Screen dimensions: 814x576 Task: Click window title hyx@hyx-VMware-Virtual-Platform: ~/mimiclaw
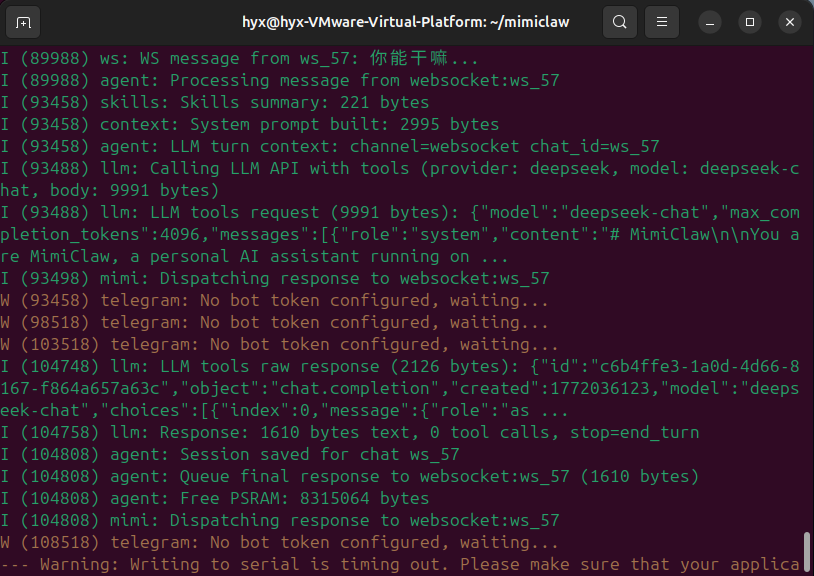(x=406, y=22)
